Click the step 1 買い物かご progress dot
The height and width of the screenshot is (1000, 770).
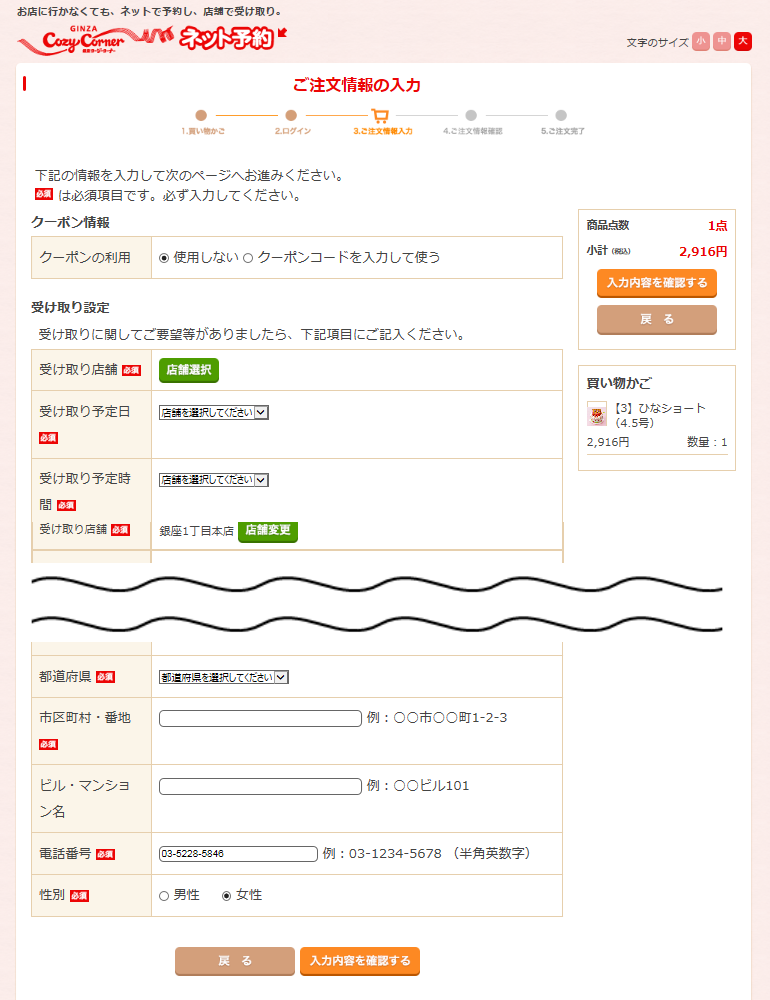201,116
